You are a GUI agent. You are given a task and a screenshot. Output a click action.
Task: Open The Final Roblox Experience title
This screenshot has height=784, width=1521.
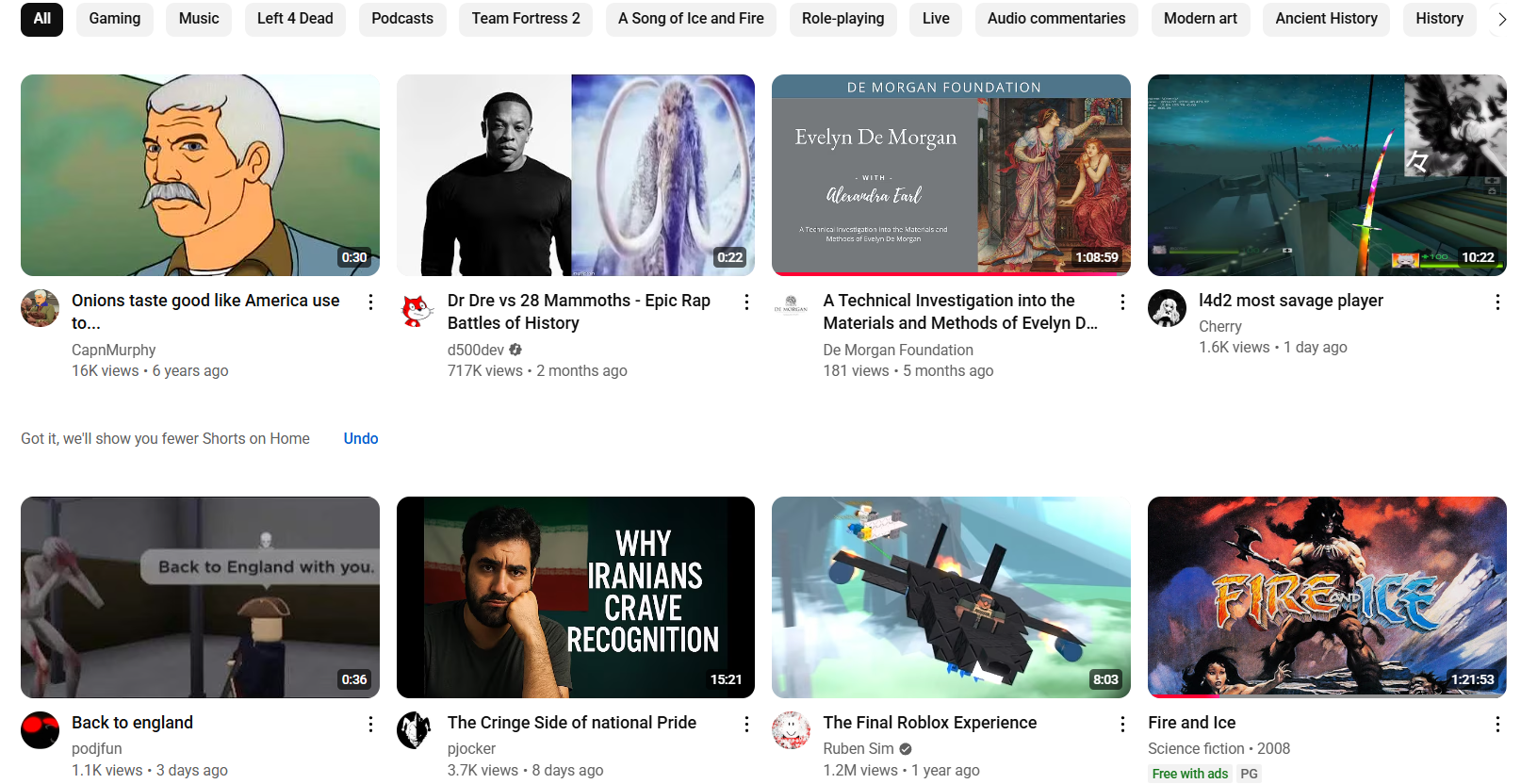pos(930,723)
